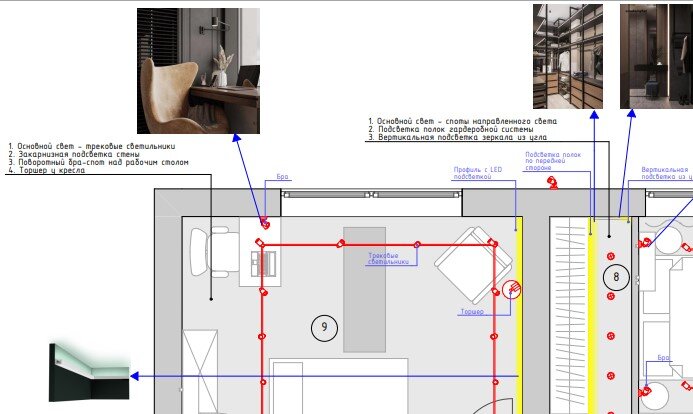Click note '3. Вертикальная подсветка зеркала из угла'
This screenshot has width=693, height=414.
click(458, 137)
